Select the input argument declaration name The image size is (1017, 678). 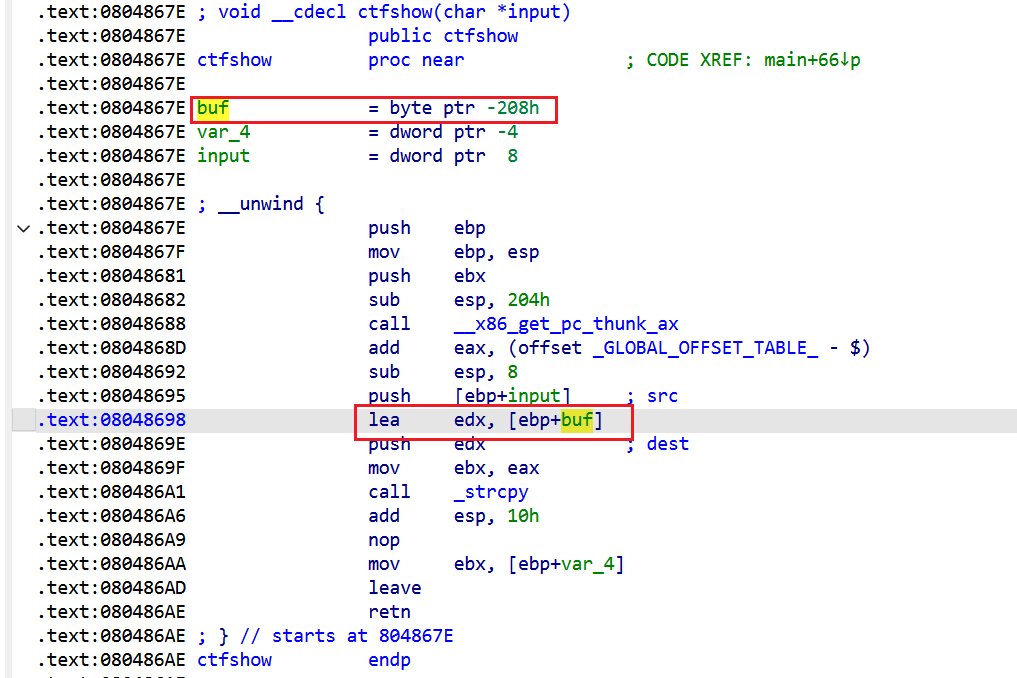(223, 156)
